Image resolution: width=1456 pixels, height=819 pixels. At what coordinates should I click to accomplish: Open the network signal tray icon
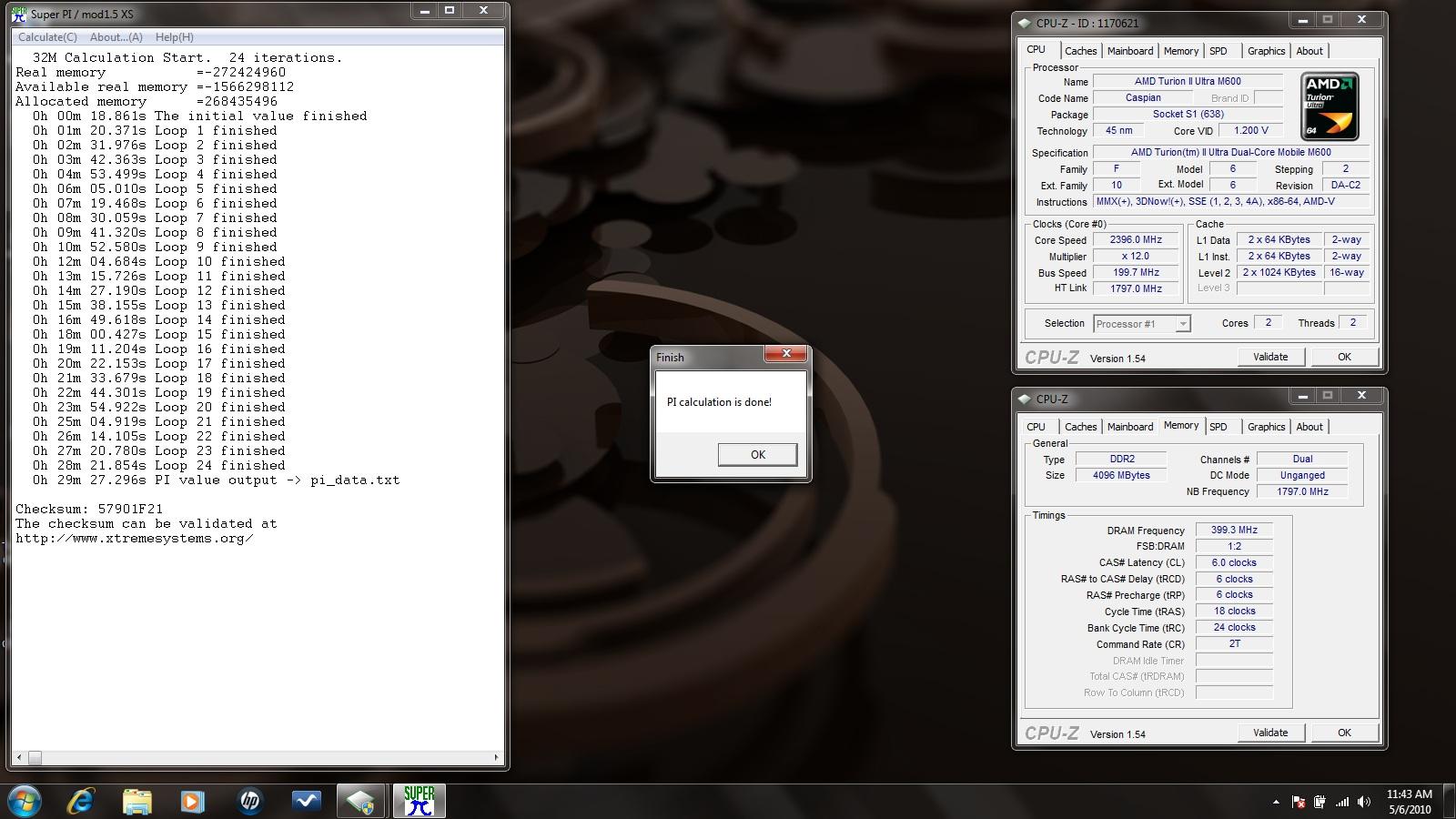tap(1342, 802)
